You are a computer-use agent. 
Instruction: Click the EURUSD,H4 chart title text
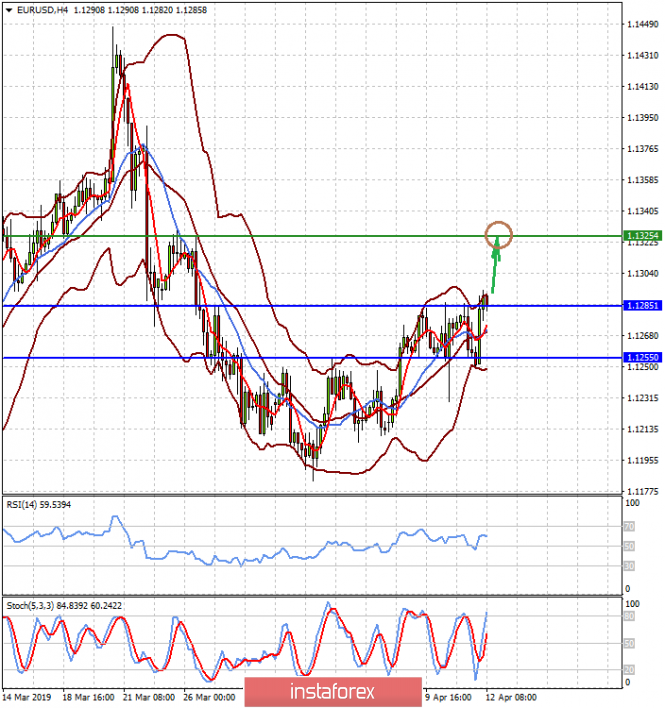pyautogui.click(x=40, y=9)
